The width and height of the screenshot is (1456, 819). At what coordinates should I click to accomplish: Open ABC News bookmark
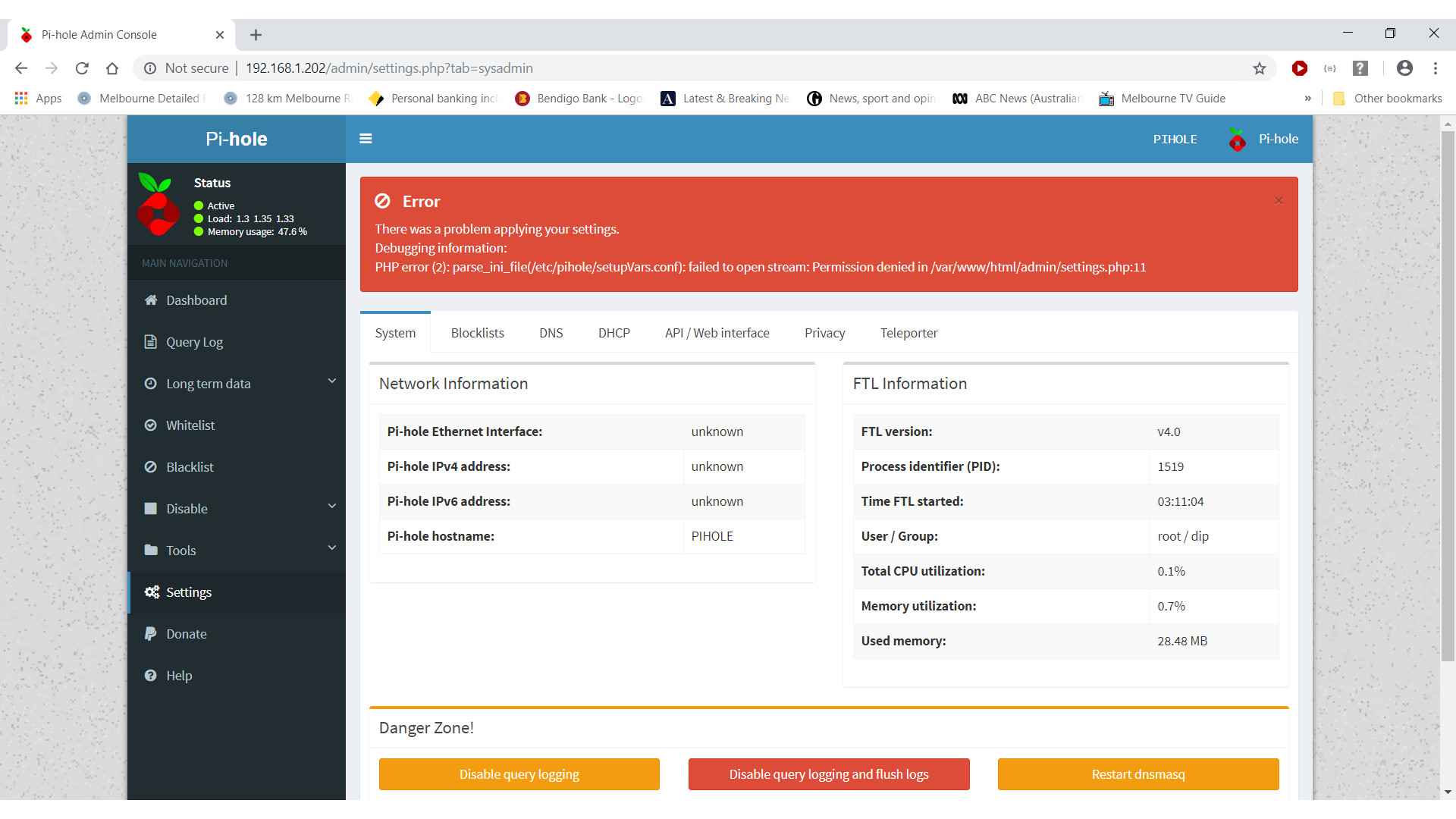click(x=1016, y=99)
